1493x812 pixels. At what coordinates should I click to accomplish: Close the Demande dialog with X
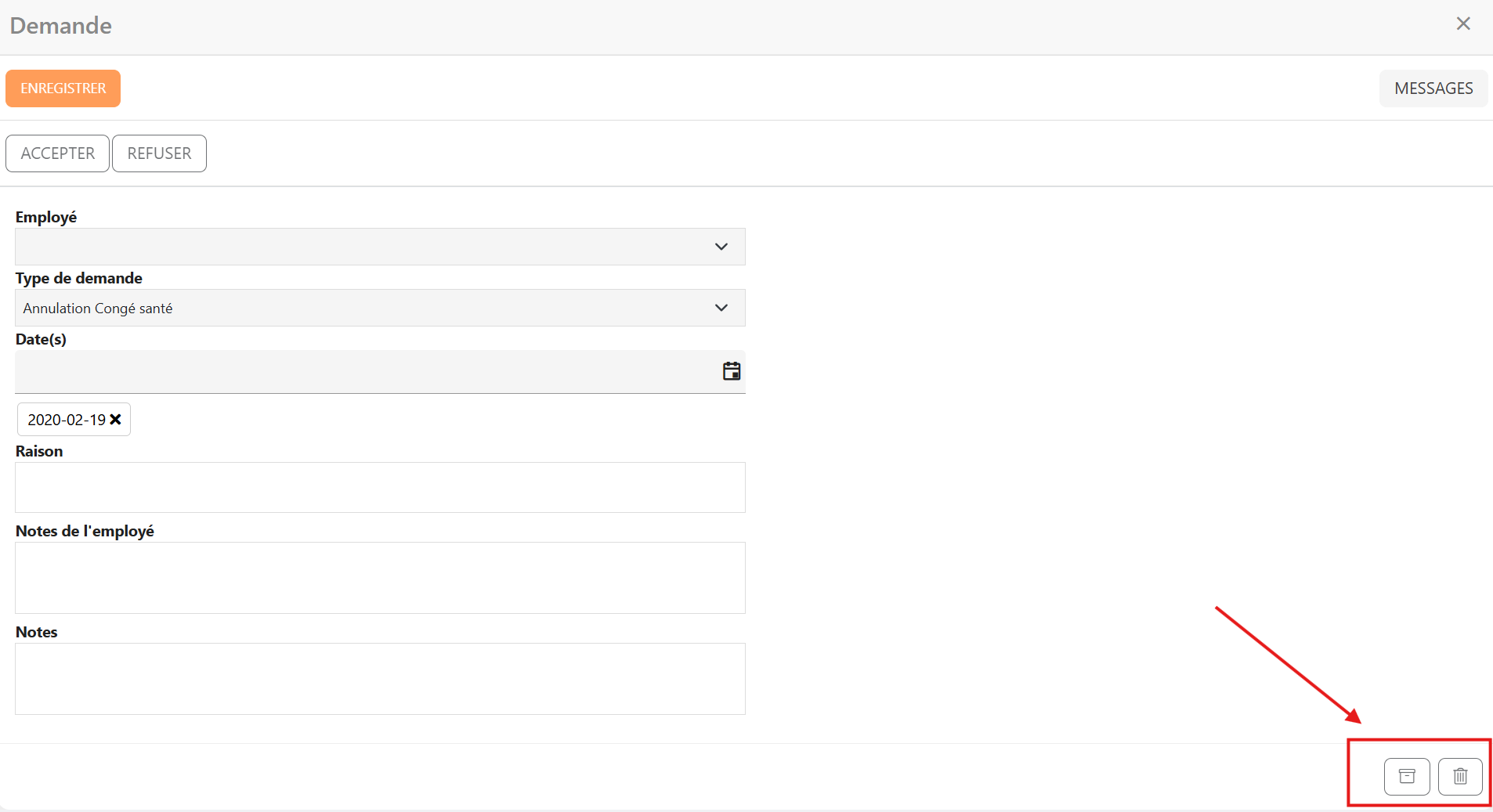pyautogui.click(x=1463, y=24)
